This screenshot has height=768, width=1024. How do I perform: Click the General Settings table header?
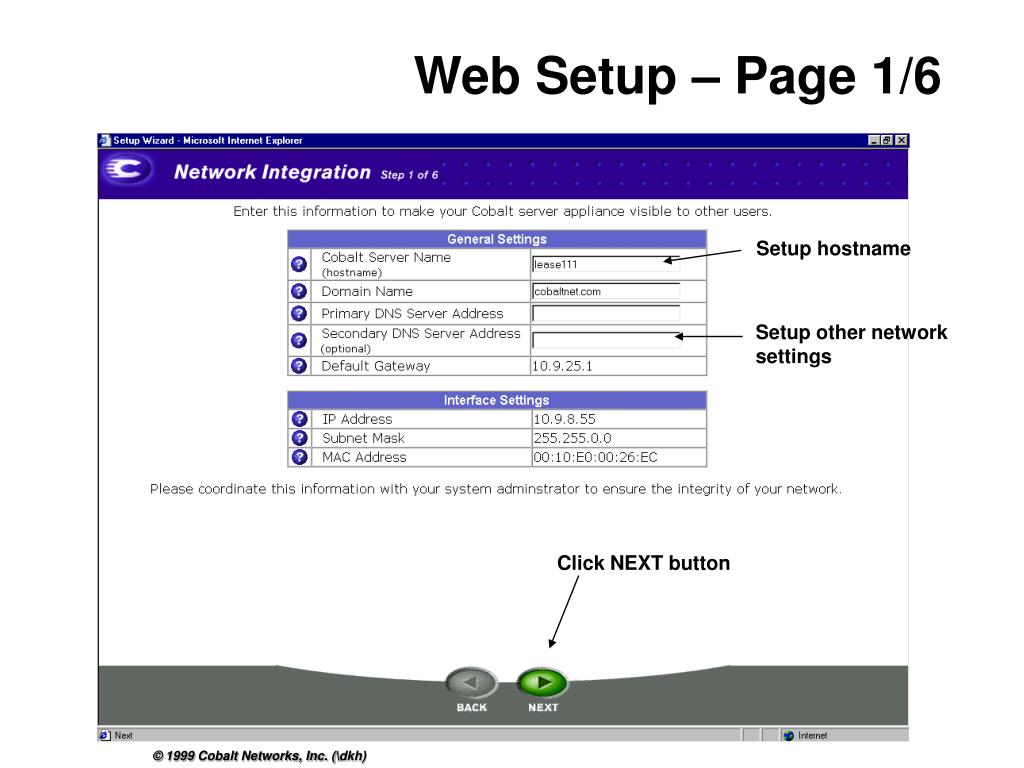[x=497, y=239]
